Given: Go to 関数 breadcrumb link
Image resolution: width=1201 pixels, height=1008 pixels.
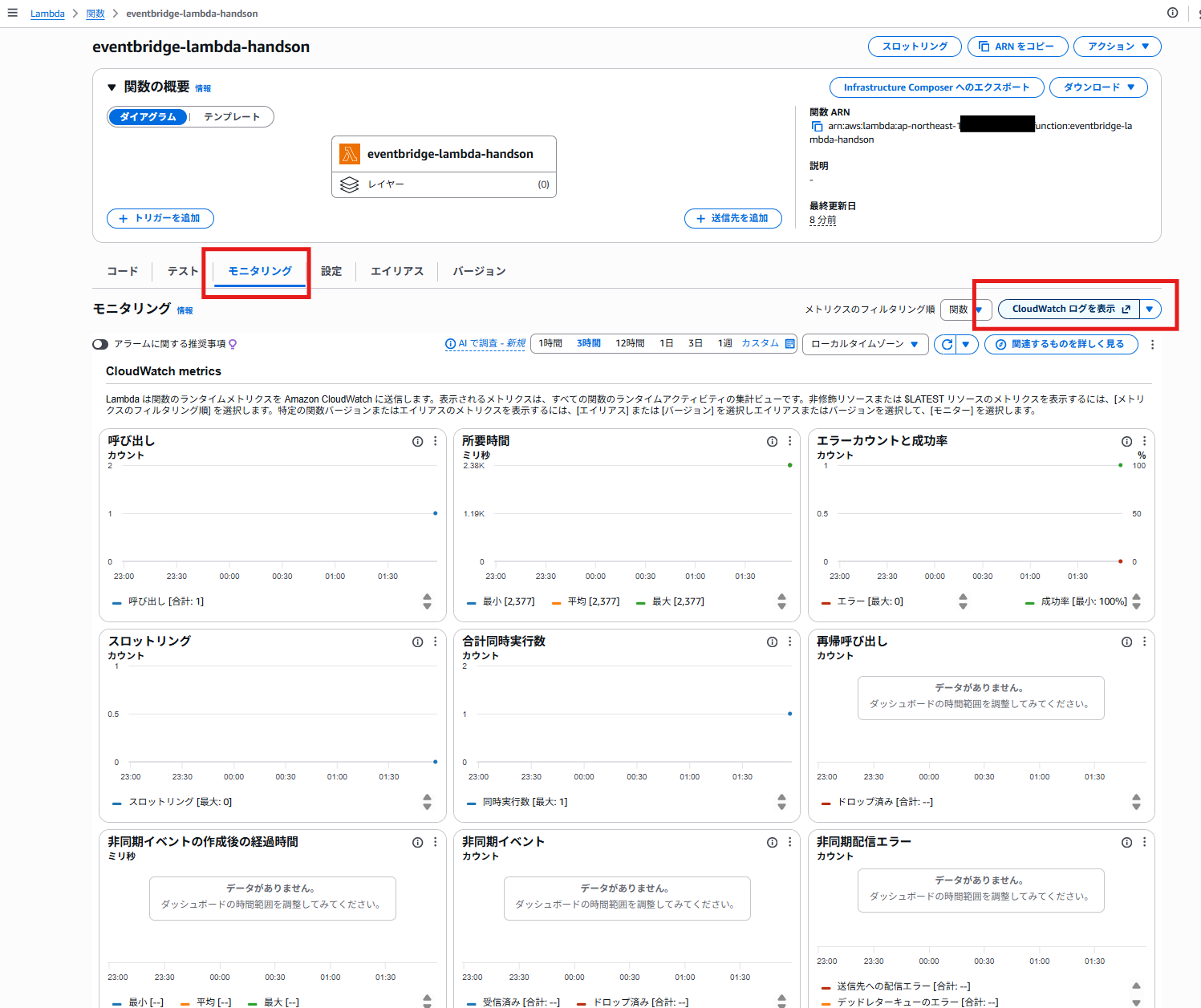Looking at the screenshot, I should pyautogui.click(x=95, y=14).
